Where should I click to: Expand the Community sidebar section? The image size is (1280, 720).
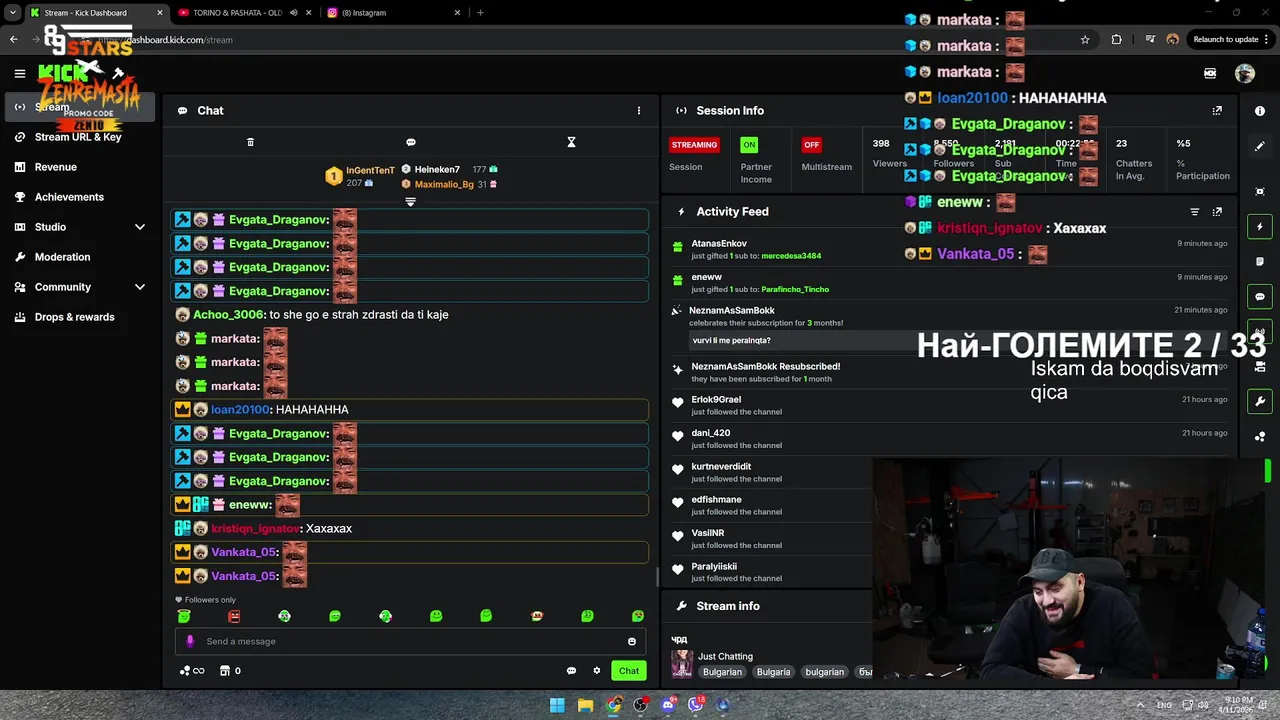coord(140,287)
